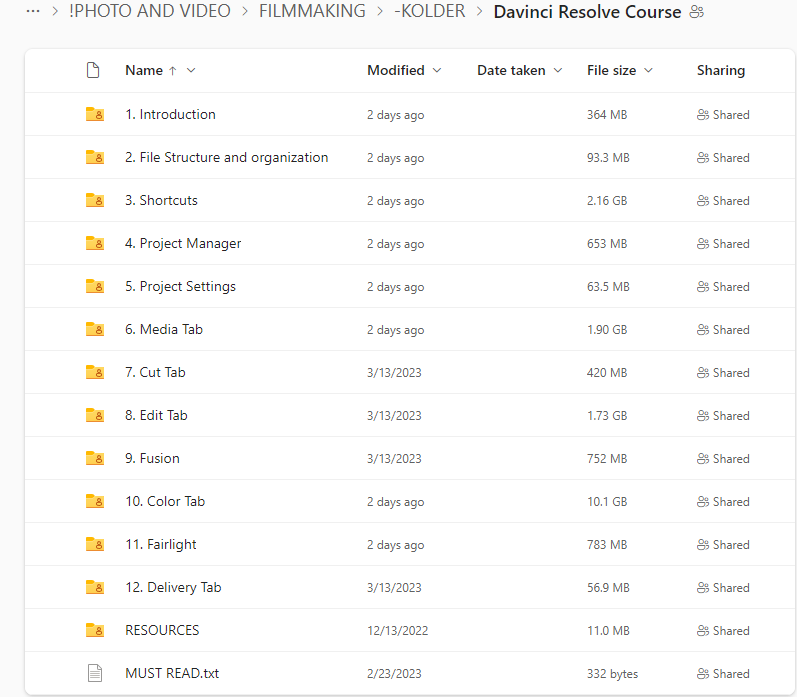Screen dimensions: 797x697
Task: Click Shared status for 10. Color Tab
Action: coord(723,502)
